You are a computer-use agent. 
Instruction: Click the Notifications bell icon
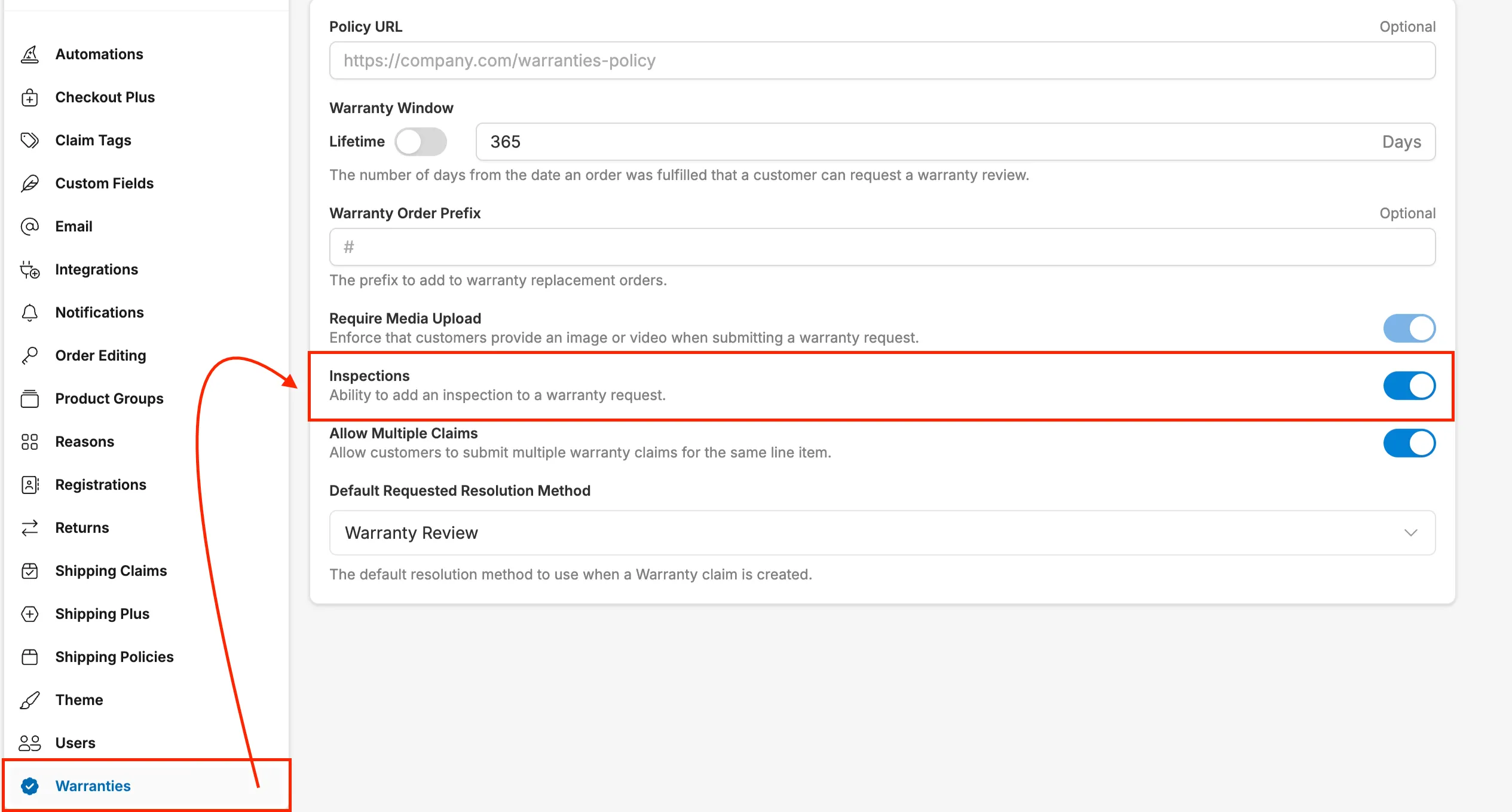pyautogui.click(x=30, y=313)
